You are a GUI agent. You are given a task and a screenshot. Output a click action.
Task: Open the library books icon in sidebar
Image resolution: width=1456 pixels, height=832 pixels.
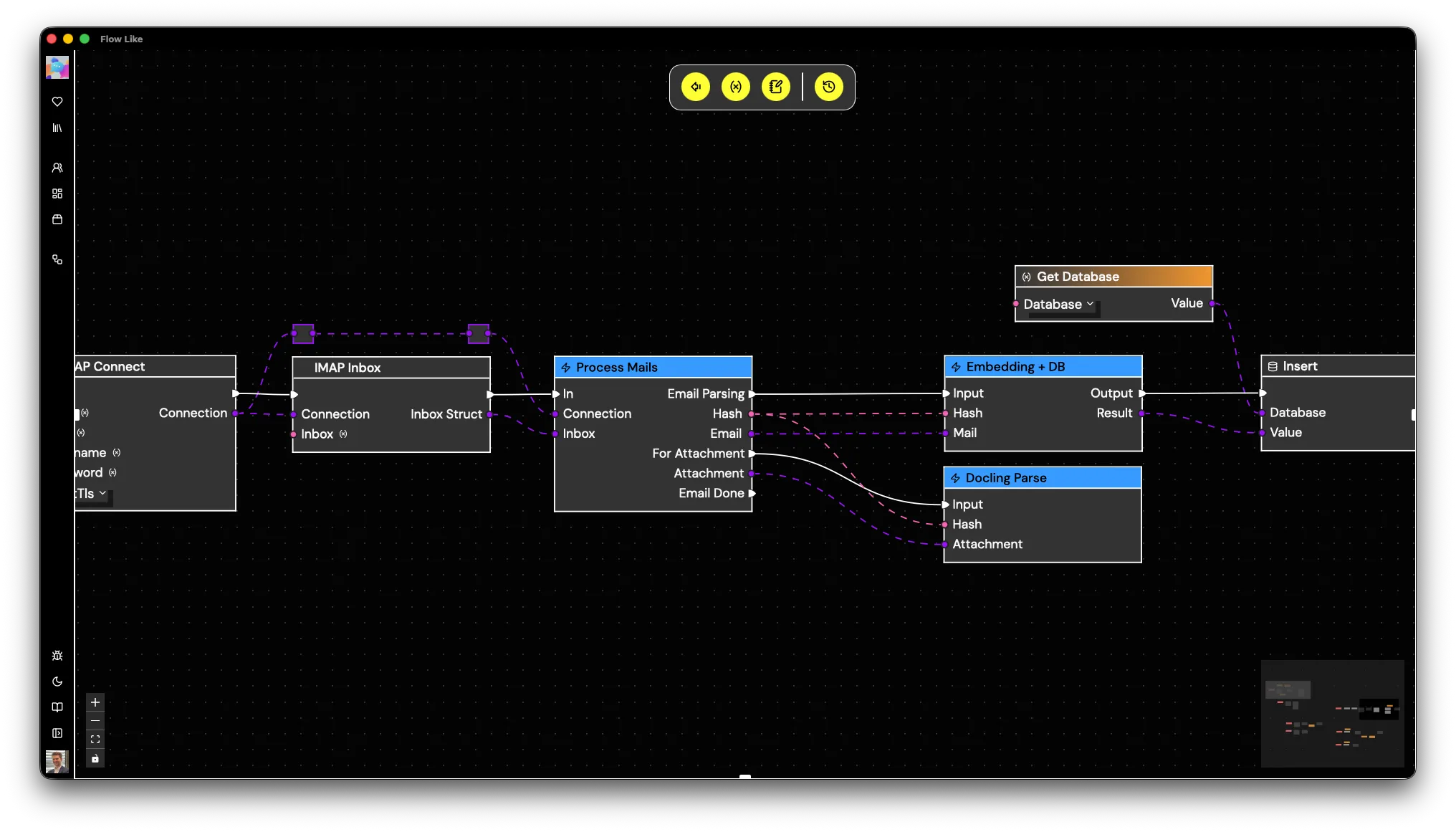[57, 128]
